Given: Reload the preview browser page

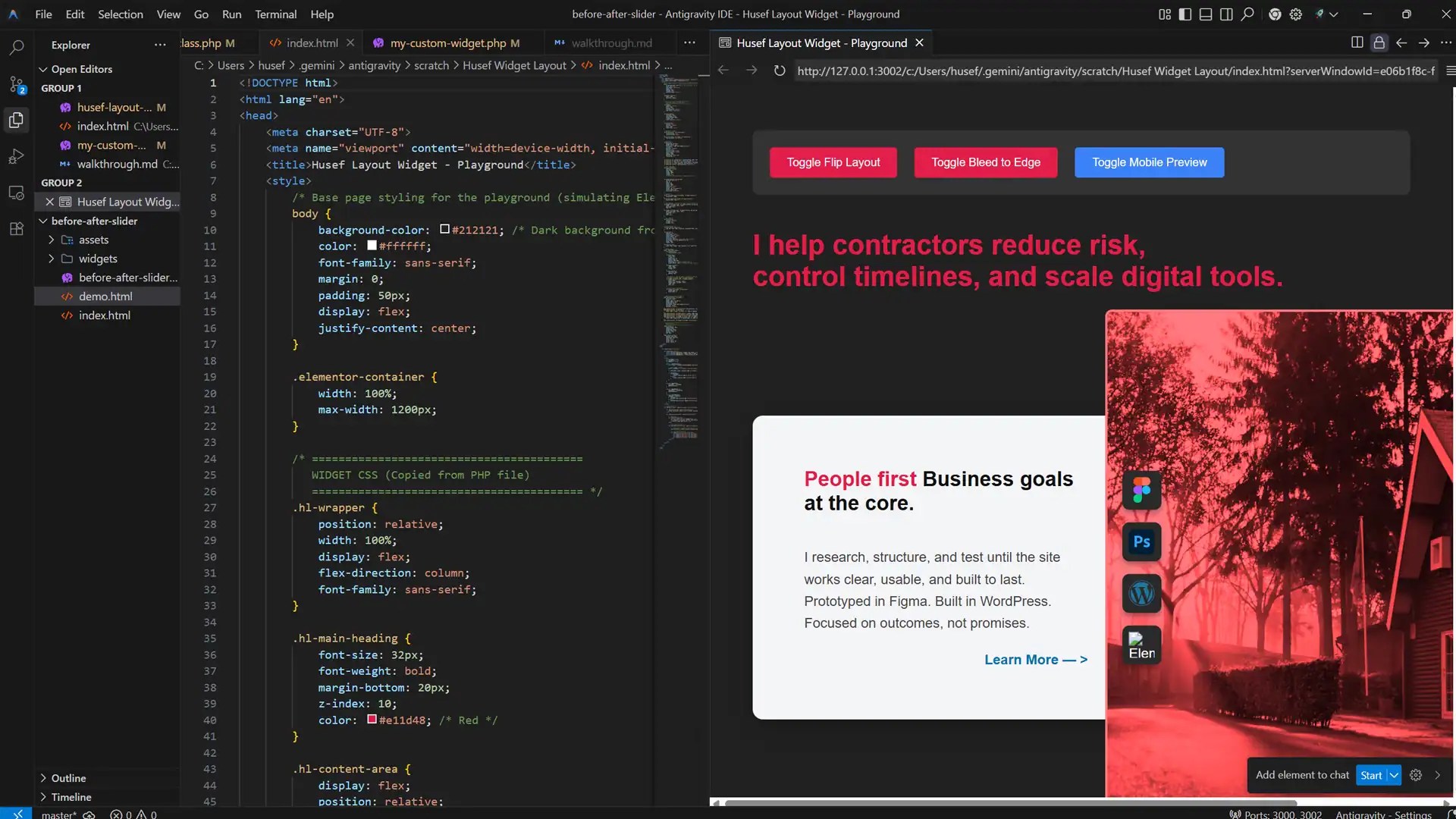Looking at the screenshot, I should (x=780, y=71).
